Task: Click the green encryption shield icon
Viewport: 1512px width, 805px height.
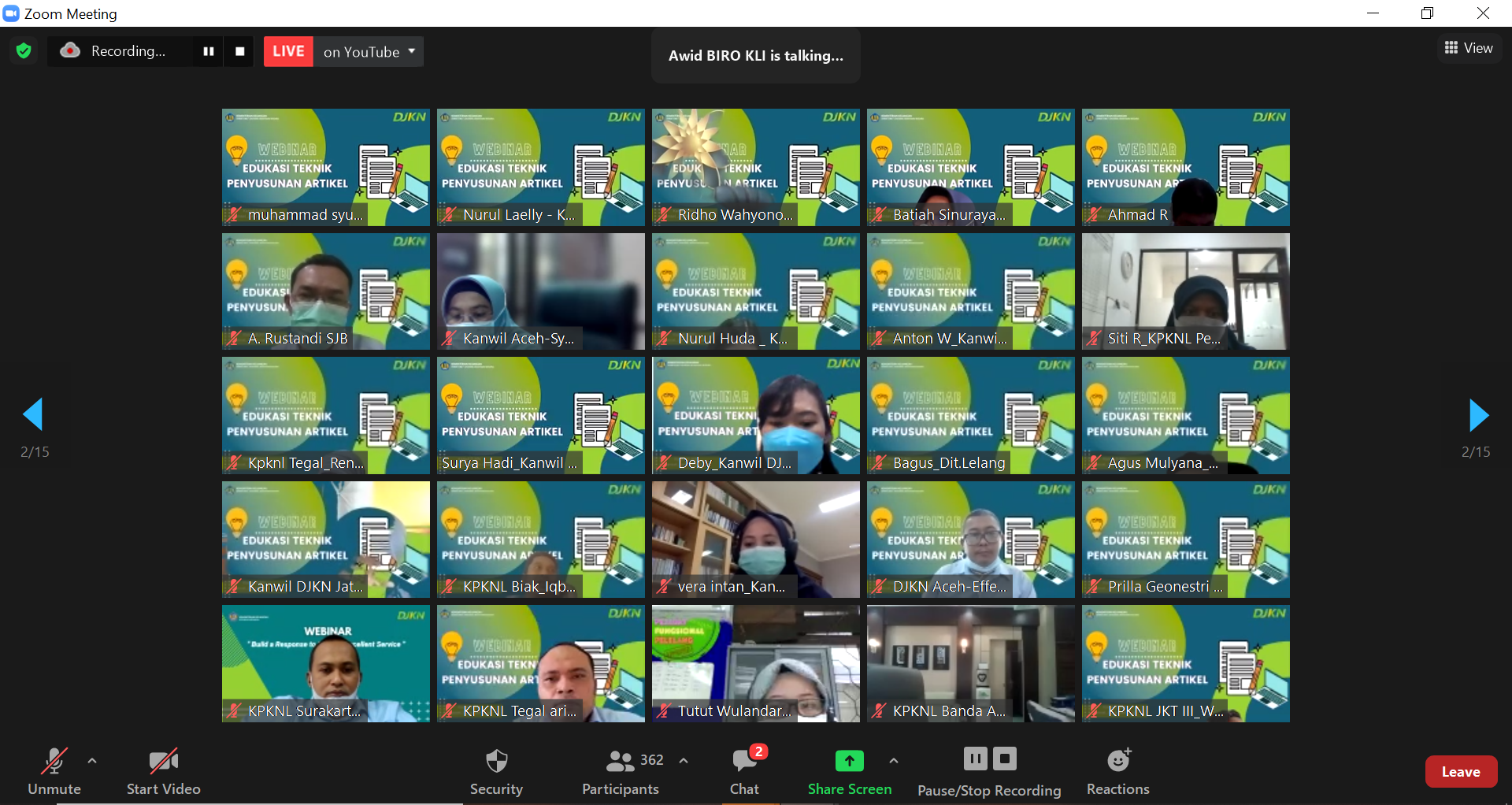Action: (x=24, y=51)
